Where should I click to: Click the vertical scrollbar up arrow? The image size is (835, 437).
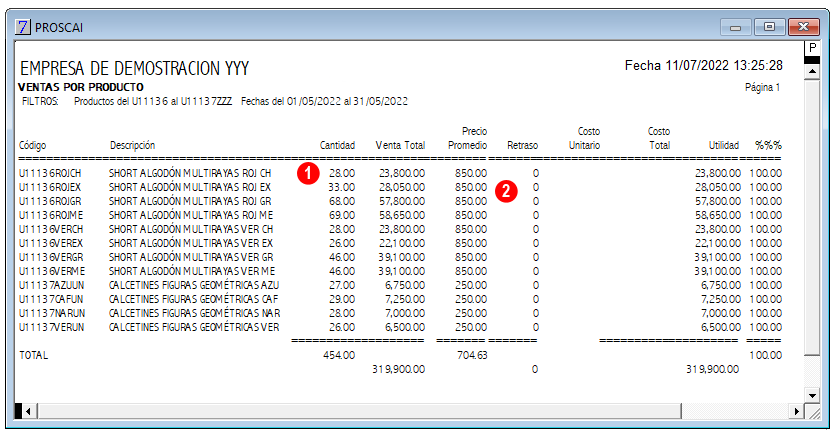pyautogui.click(x=812, y=71)
